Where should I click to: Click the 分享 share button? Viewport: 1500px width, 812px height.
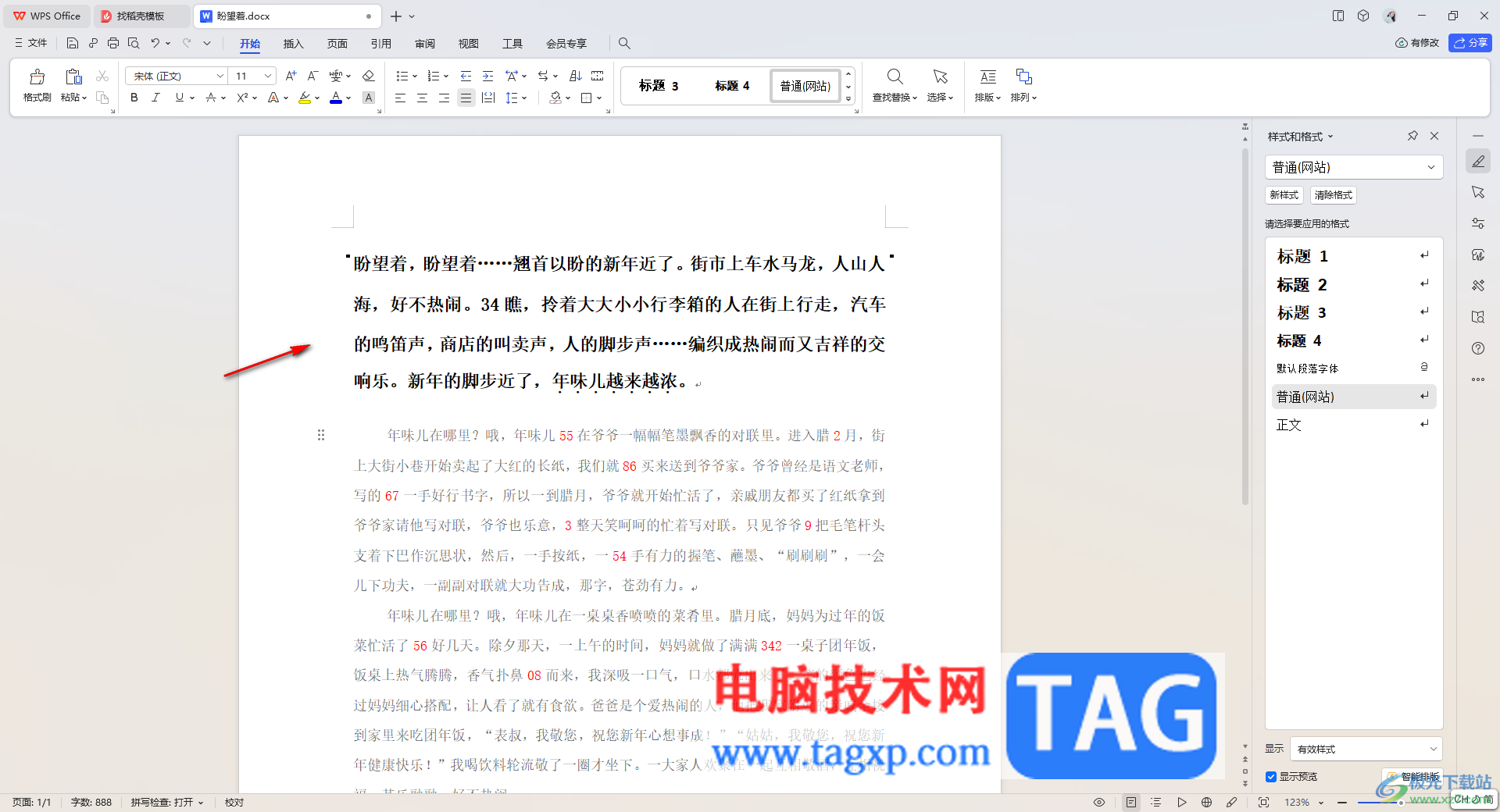(1470, 43)
